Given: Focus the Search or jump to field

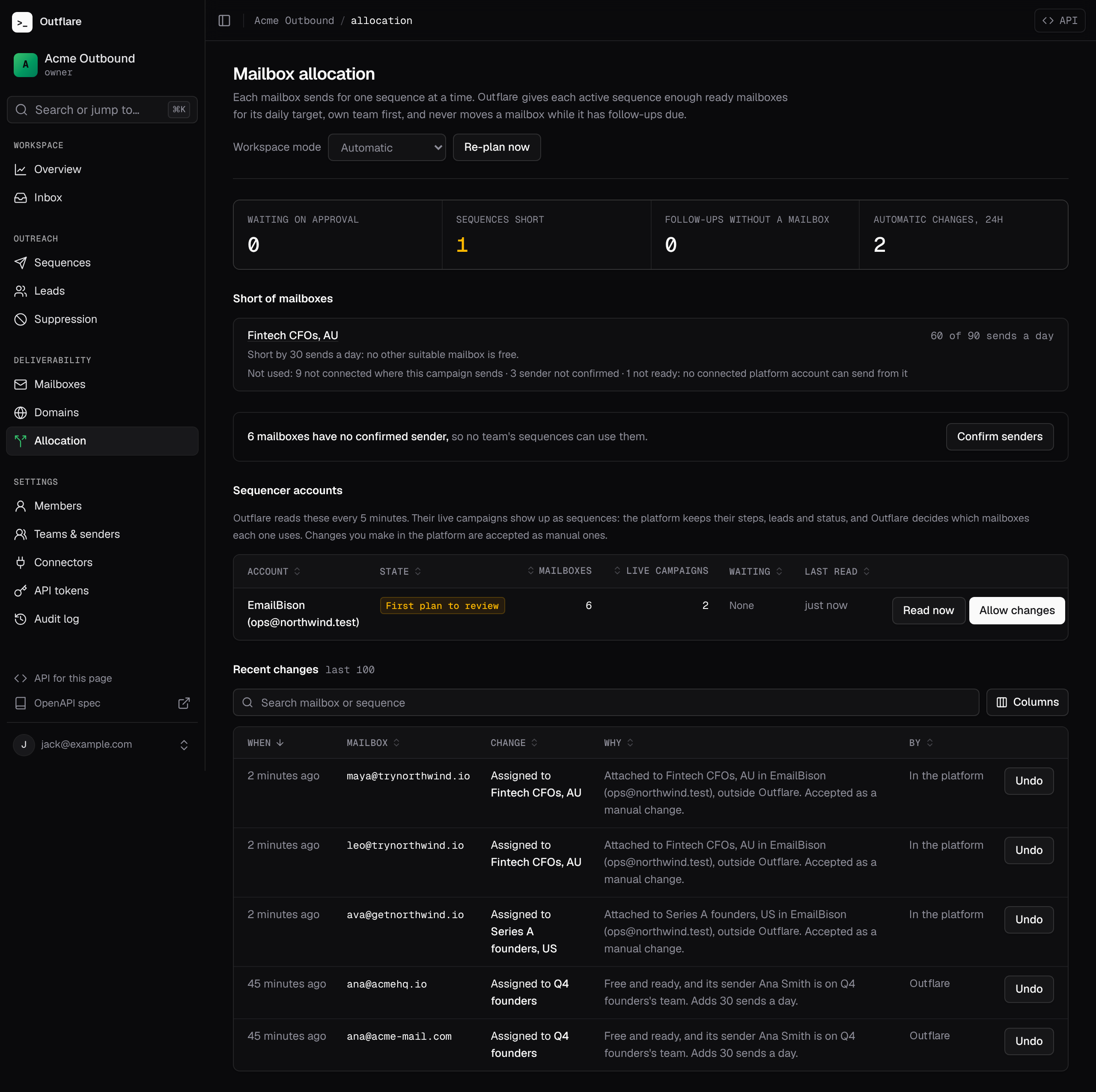Looking at the screenshot, I should 102,110.
